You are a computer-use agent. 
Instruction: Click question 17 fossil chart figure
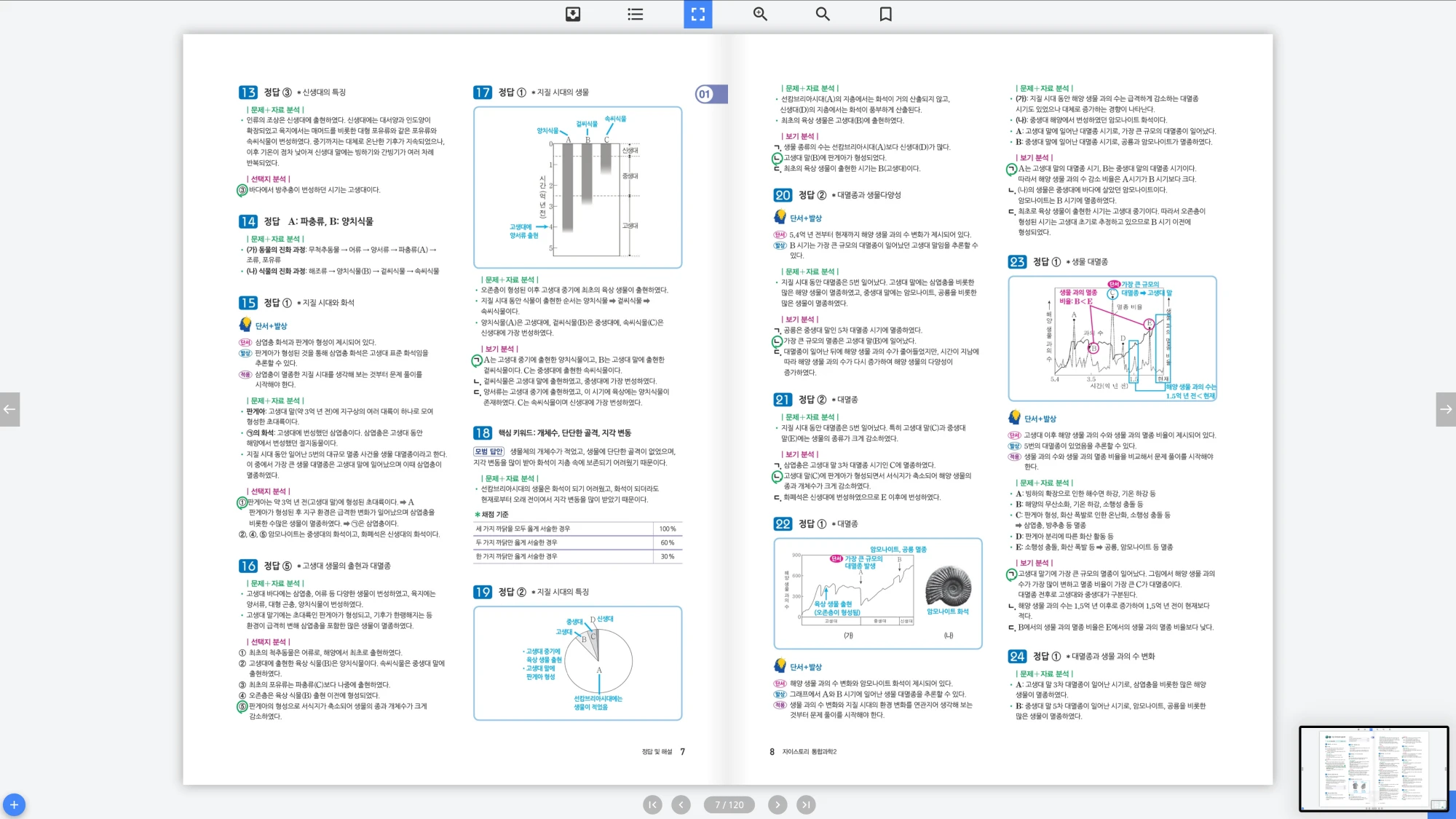577,187
